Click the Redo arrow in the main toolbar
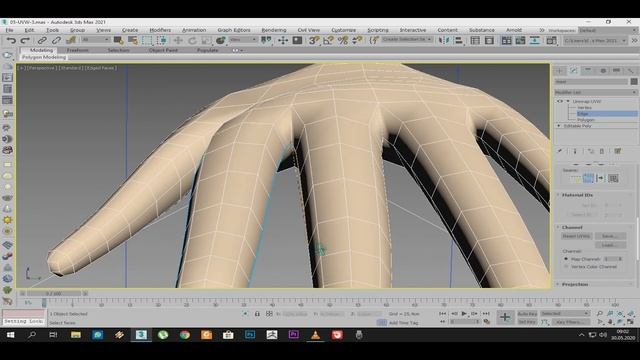 [x=25, y=40]
